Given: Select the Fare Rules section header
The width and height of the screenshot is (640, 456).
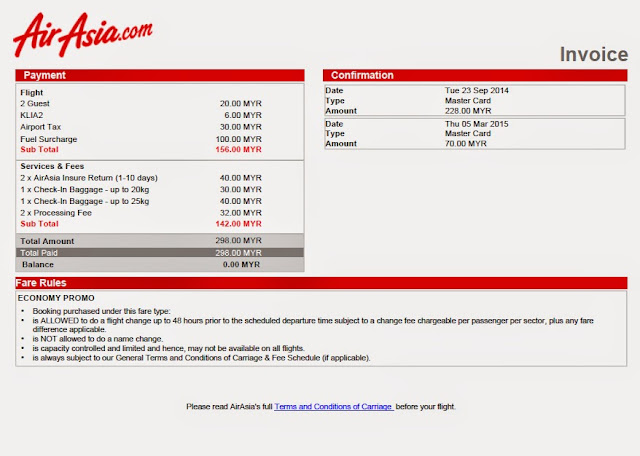Looking at the screenshot, I should 321,283.
